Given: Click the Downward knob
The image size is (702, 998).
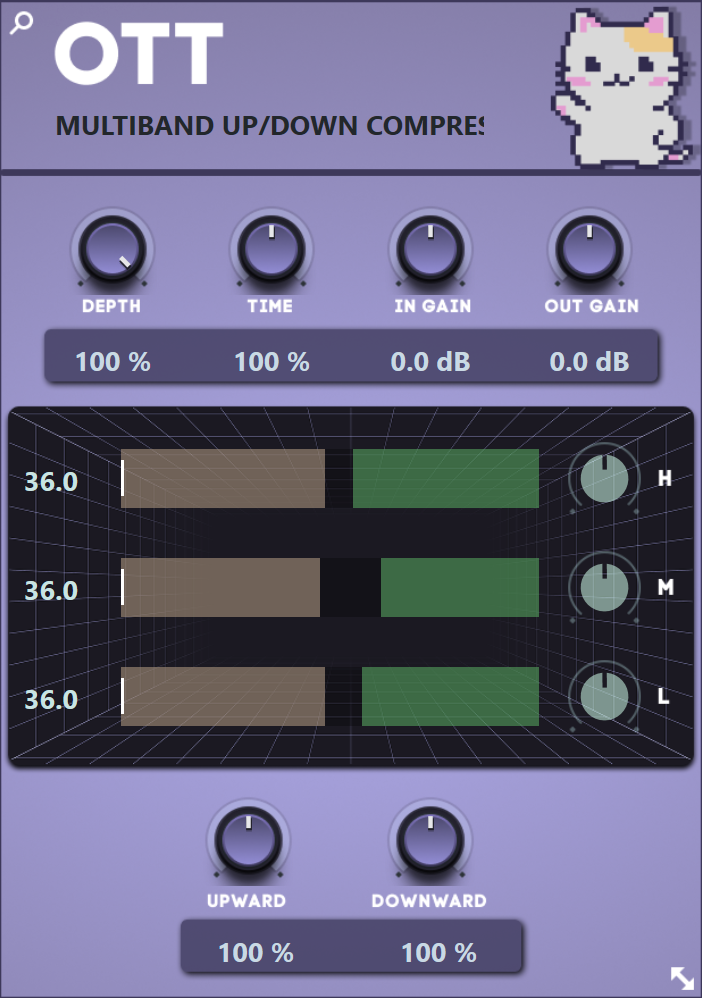Looking at the screenshot, I should [x=431, y=841].
